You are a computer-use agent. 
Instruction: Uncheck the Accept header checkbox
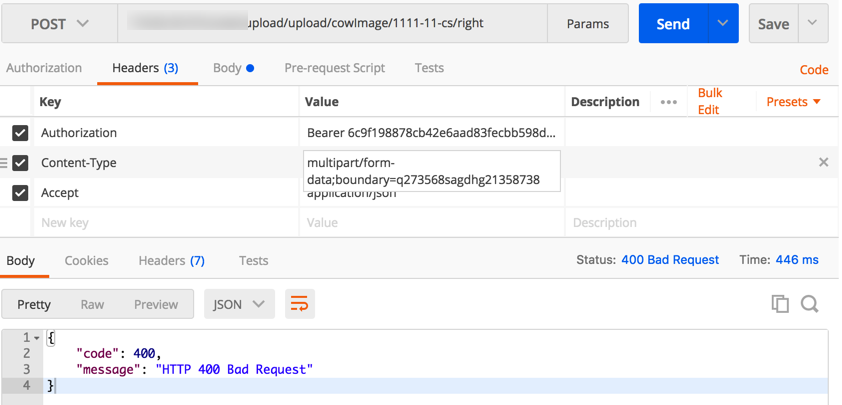[x=20, y=193]
